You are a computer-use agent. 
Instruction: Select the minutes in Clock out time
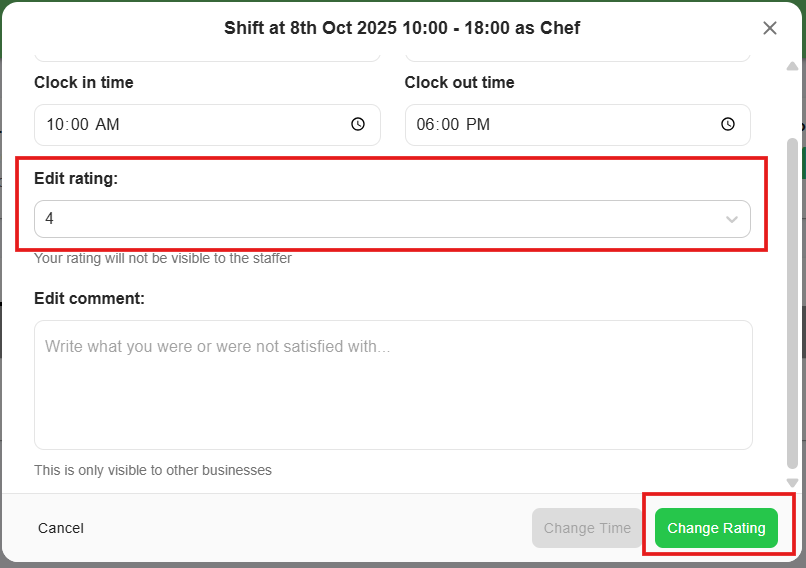(451, 125)
